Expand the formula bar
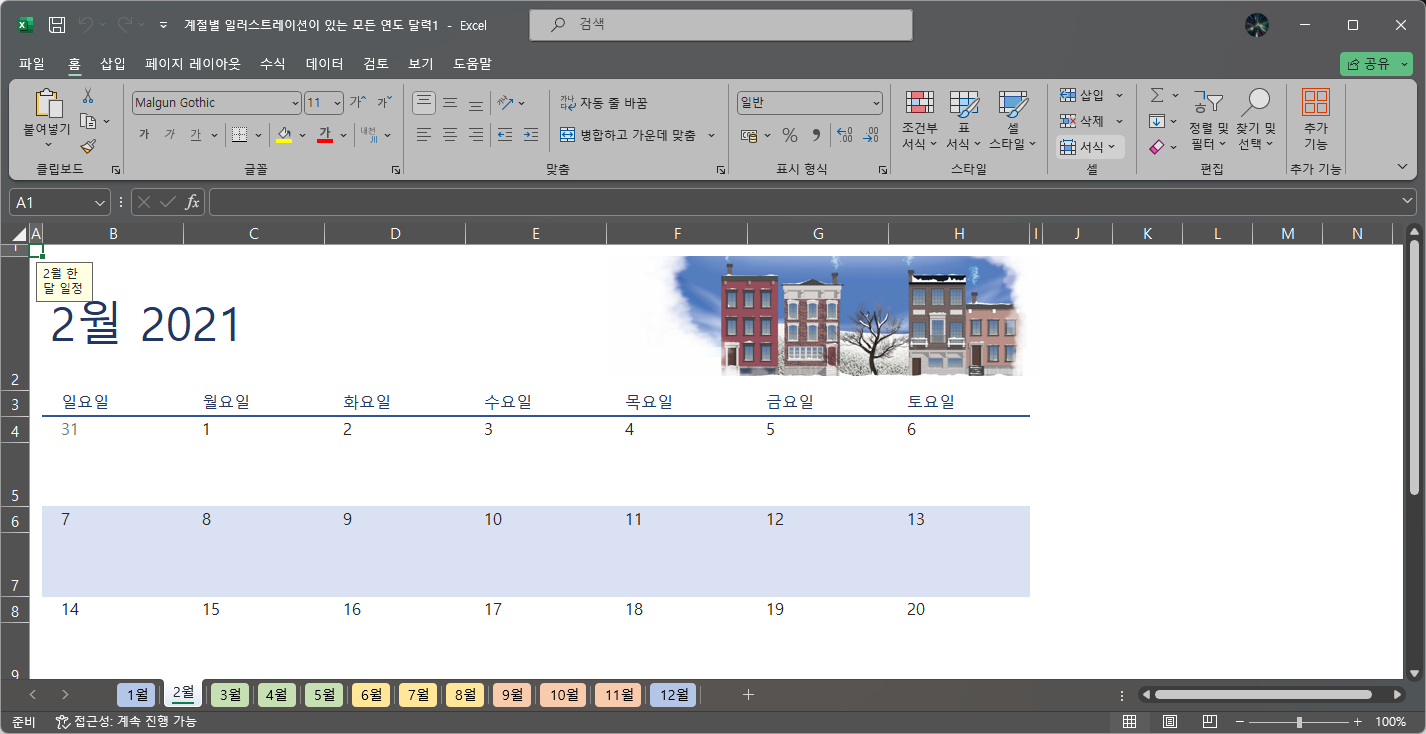 pos(1407,202)
